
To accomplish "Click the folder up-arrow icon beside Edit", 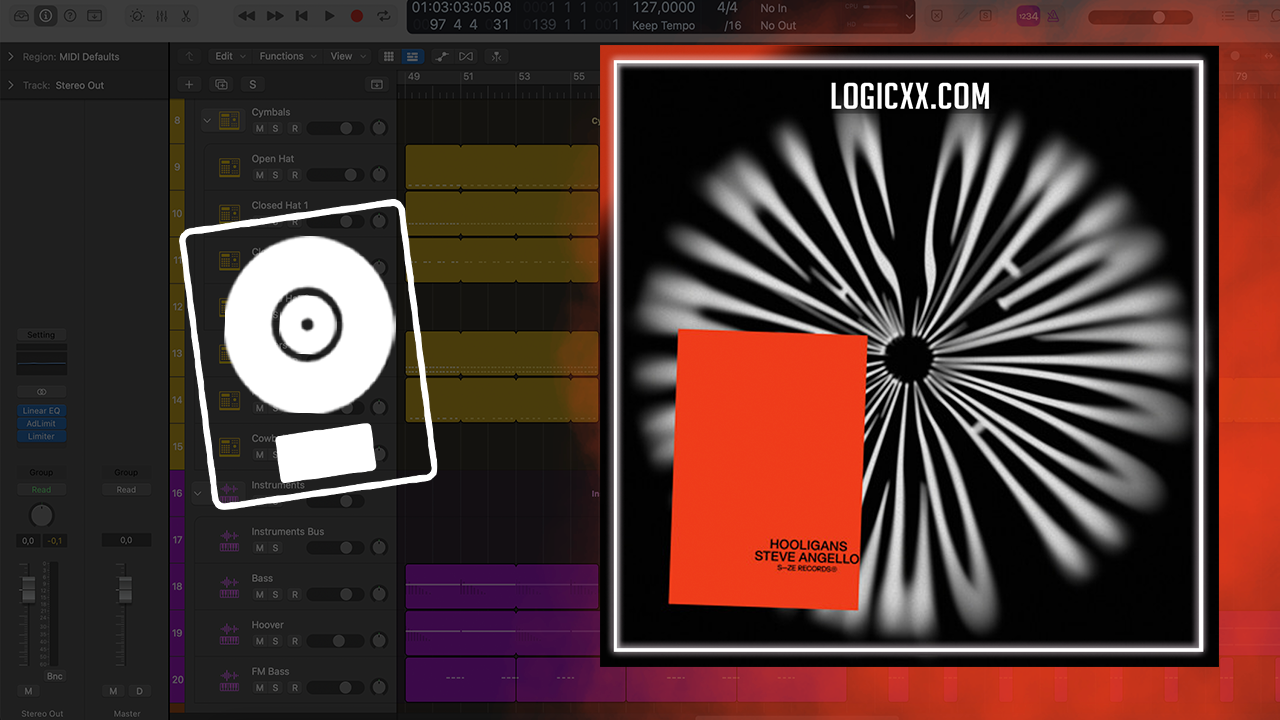I will (189, 56).
